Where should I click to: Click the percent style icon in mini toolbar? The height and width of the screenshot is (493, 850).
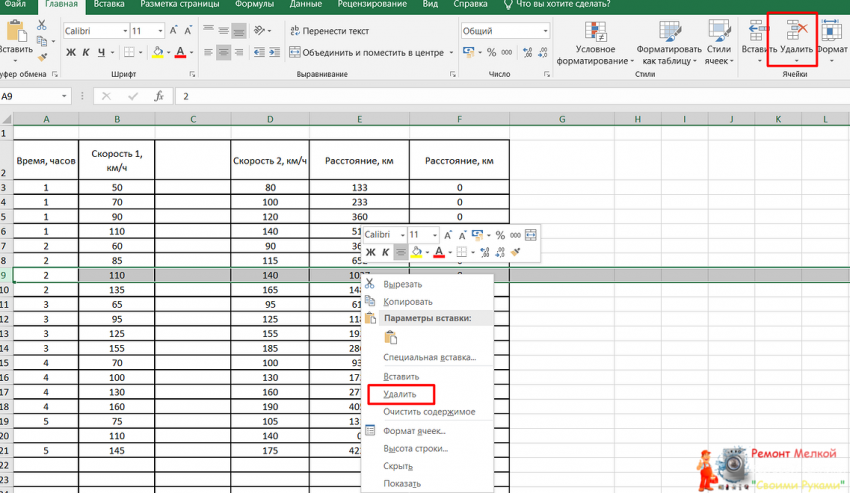(499, 234)
